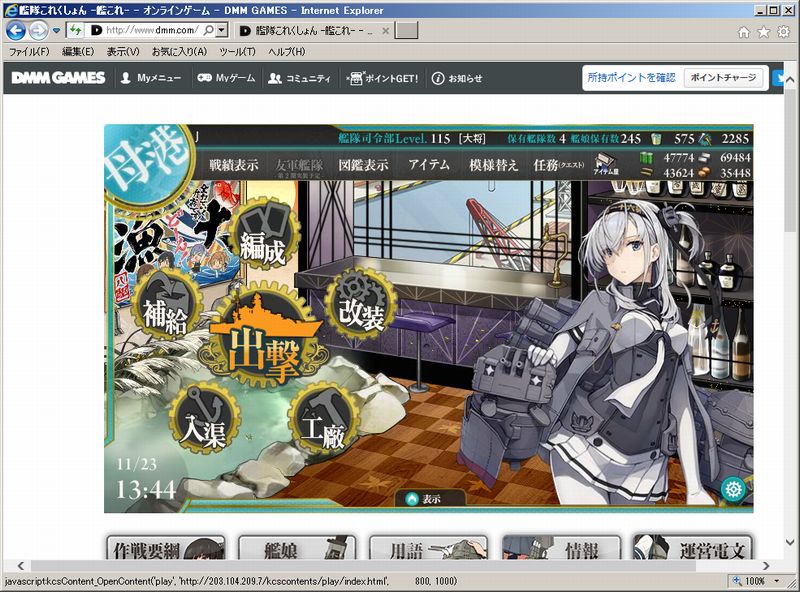The image size is (800, 592).
Task: Click the search magnifier in address bar
Action: [208, 30]
